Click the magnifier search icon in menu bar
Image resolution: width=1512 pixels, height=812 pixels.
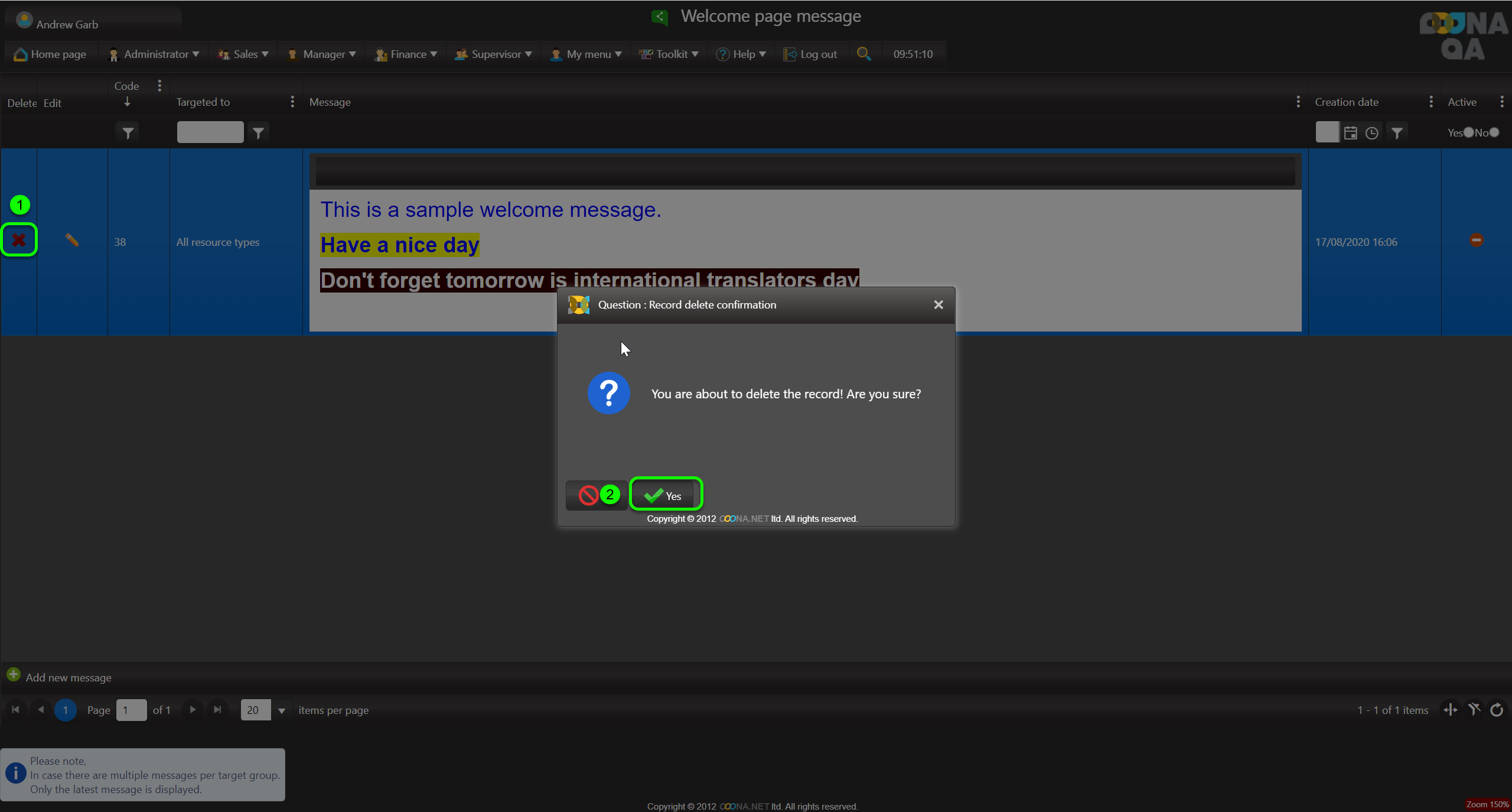tap(863, 54)
